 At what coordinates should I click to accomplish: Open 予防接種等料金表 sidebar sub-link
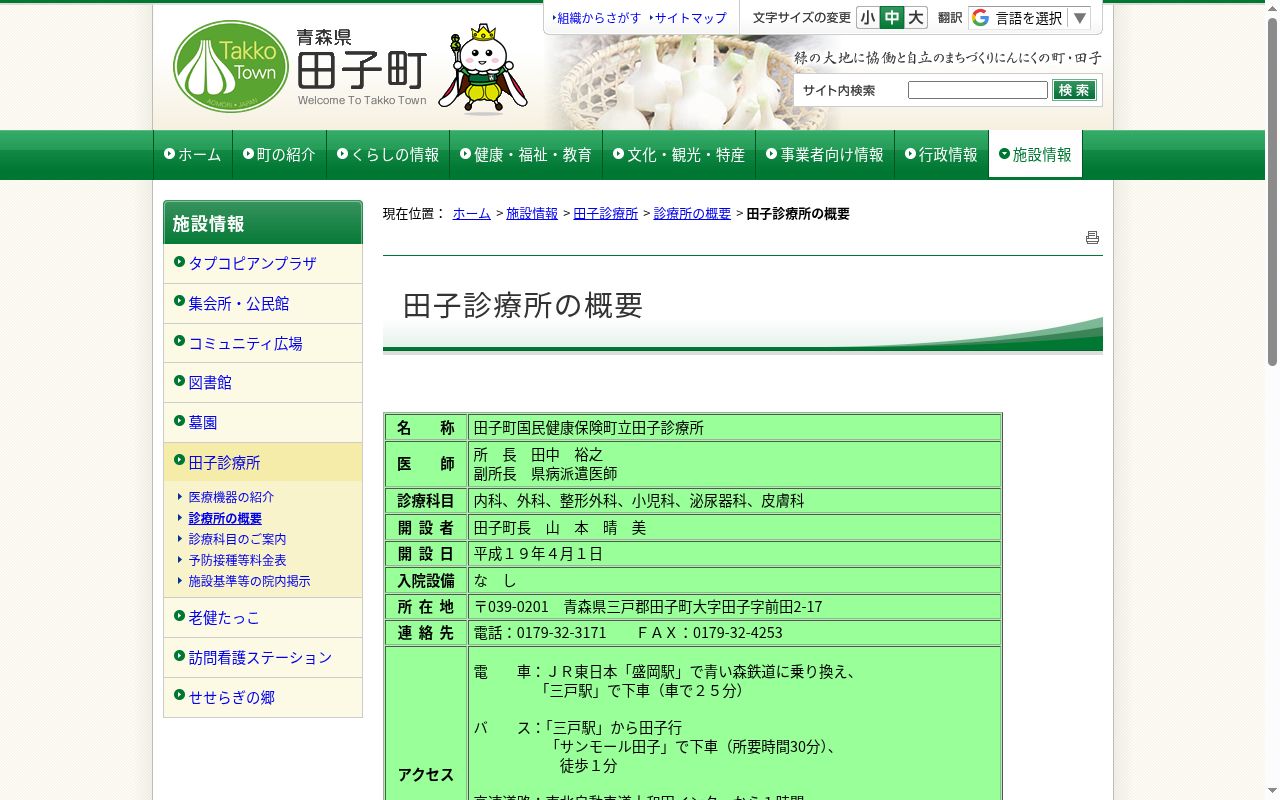click(x=238, y=560)
